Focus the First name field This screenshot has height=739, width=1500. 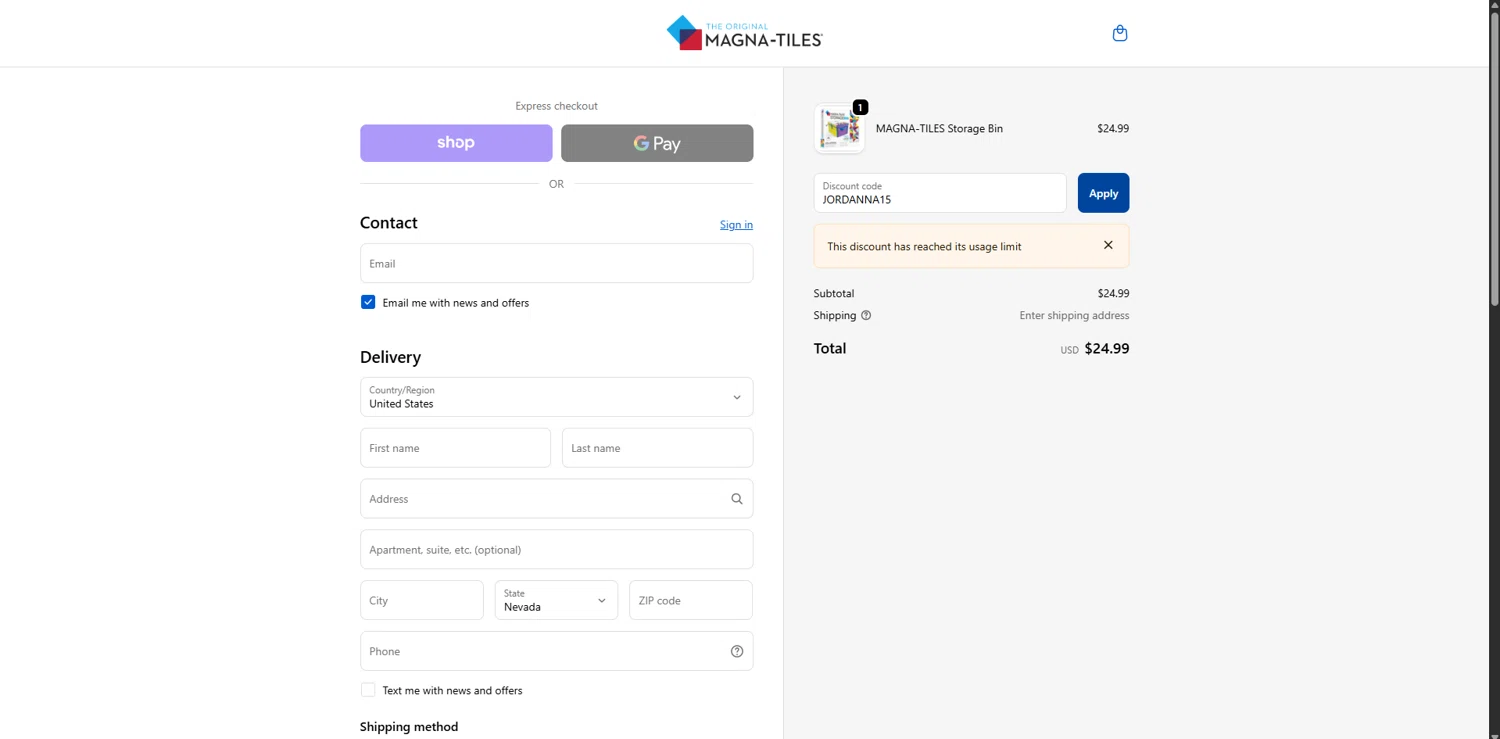coord(455,448)
